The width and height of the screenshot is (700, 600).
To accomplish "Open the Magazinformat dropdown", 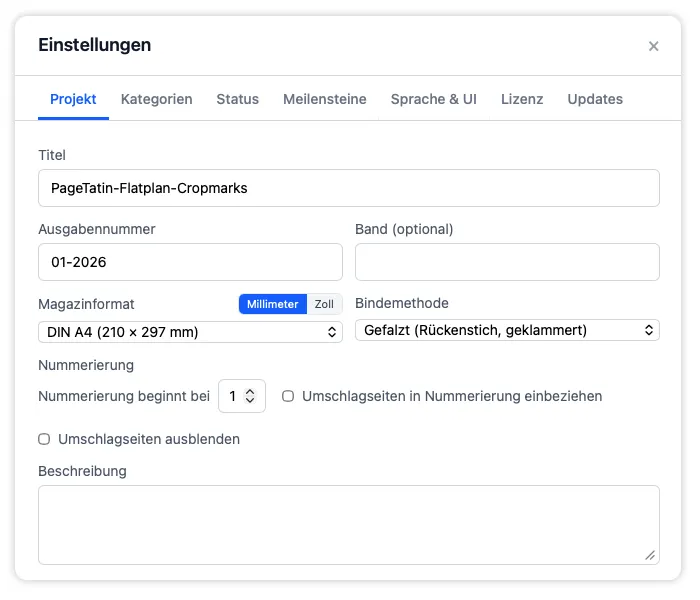I will coord(190,332).
